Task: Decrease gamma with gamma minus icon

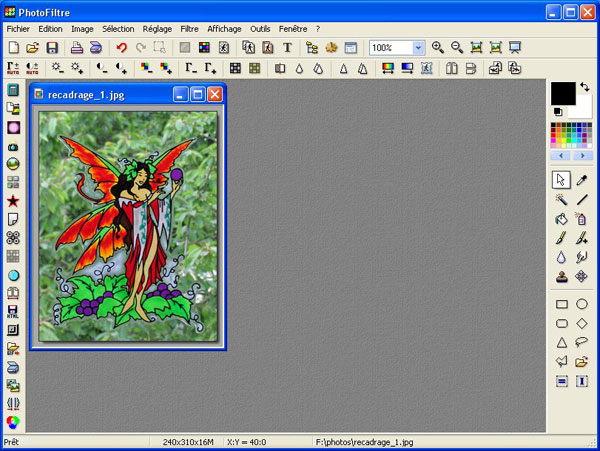Action: (x=191, y=68)
